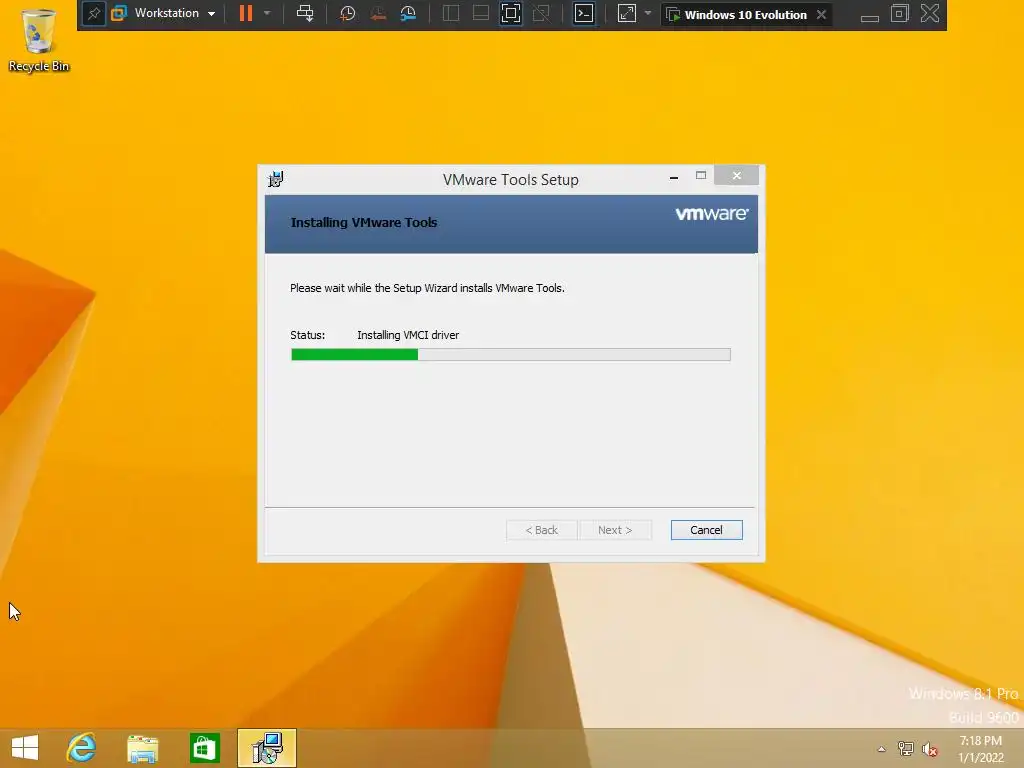Expand the stretch options dropdown arrow

point(648,14)
